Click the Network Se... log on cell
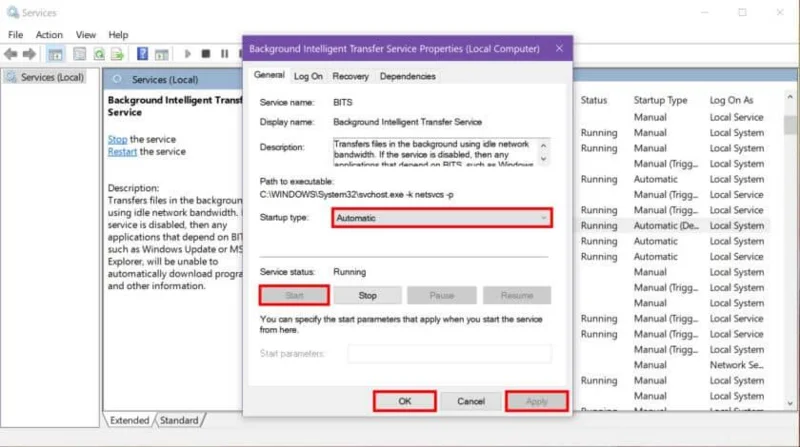 click(x=736, y=365)
